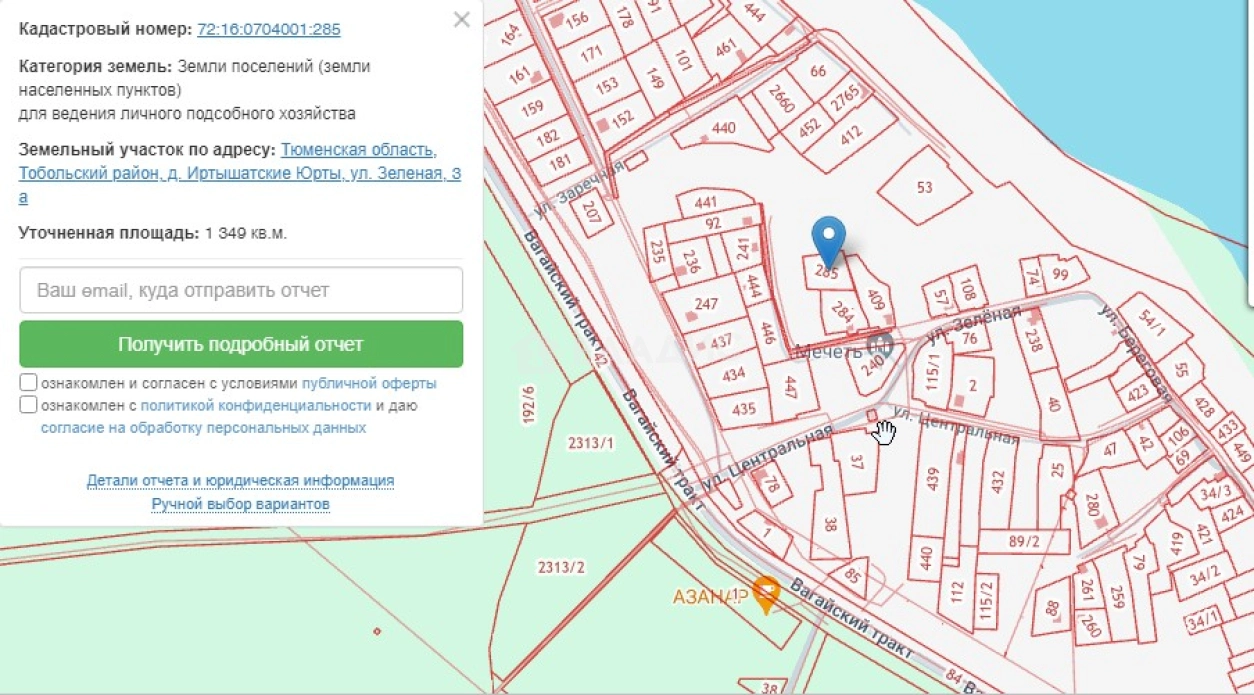The height and width of the screenshot is (695, 1254).
Task: Open Ручной выбор вариантов
Action: click(240, 504)
